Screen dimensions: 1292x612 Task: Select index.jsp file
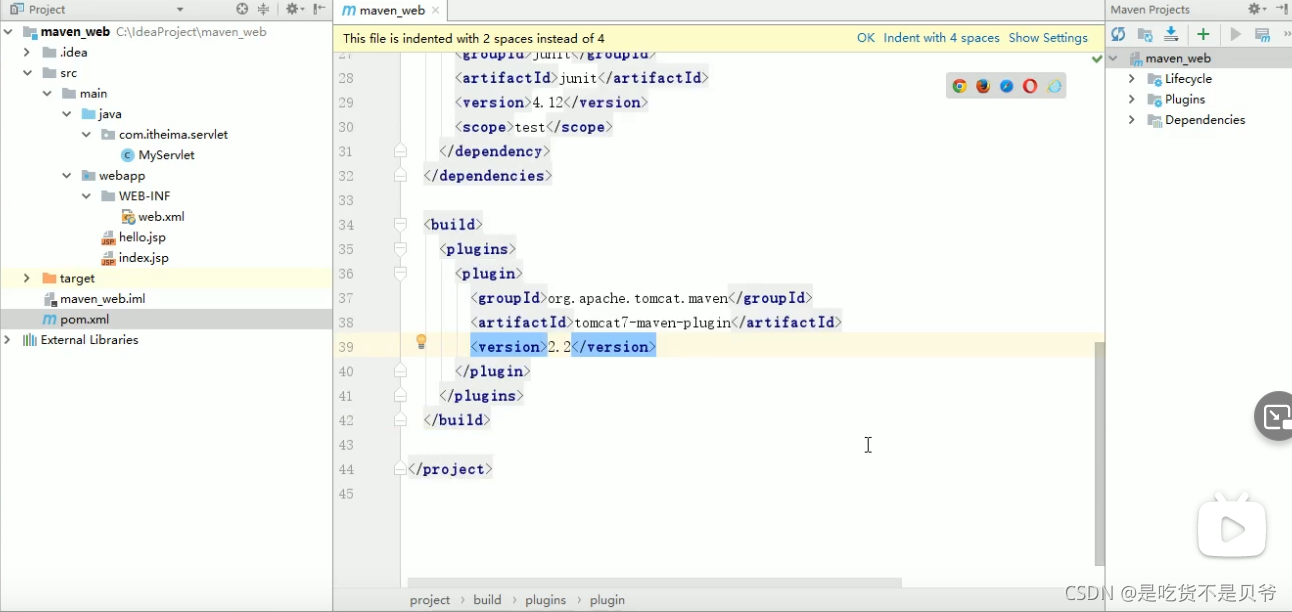point(143,258)
